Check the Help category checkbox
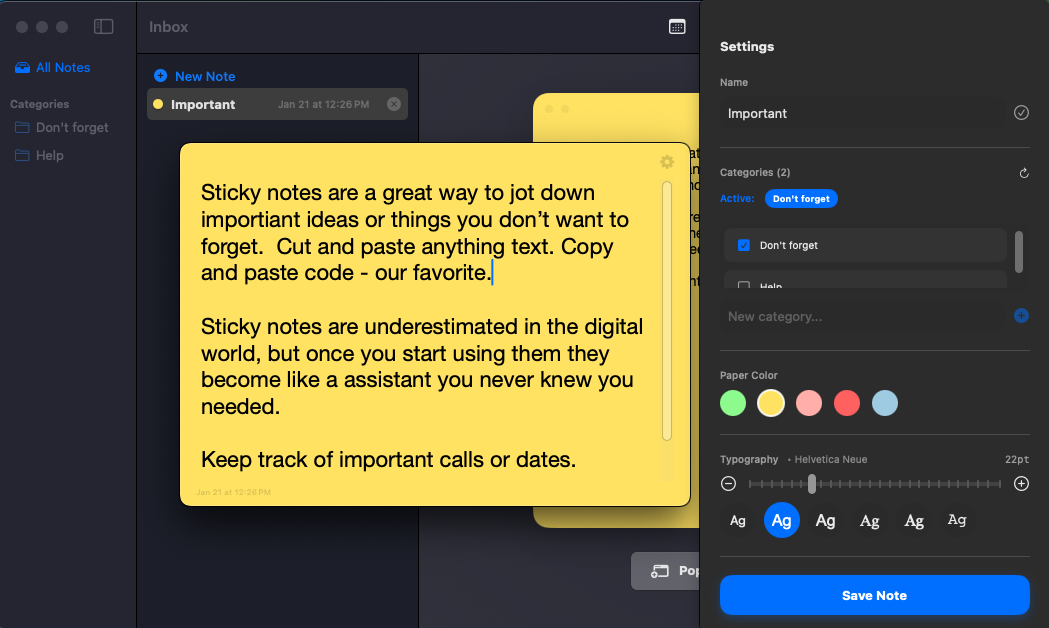 click(x=744, y=286)
